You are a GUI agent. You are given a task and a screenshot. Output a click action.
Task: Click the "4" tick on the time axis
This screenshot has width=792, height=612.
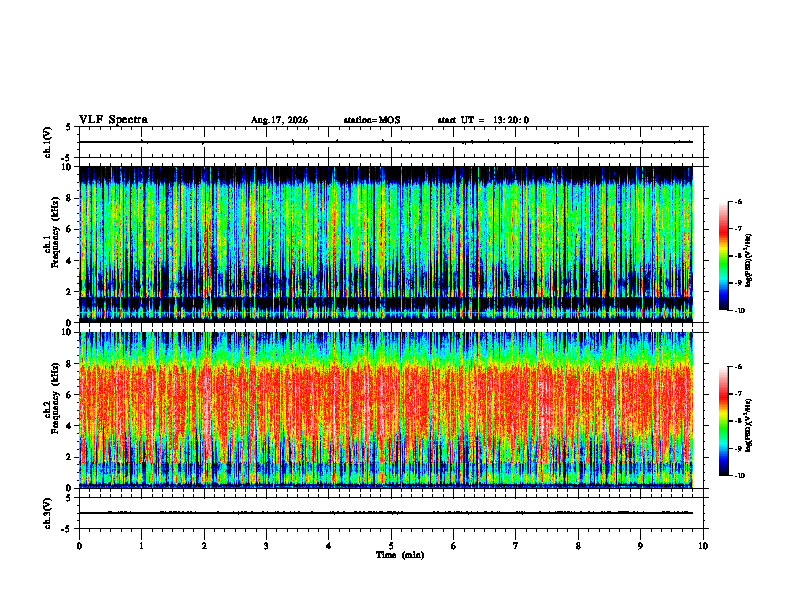click(x=329, y=546)
